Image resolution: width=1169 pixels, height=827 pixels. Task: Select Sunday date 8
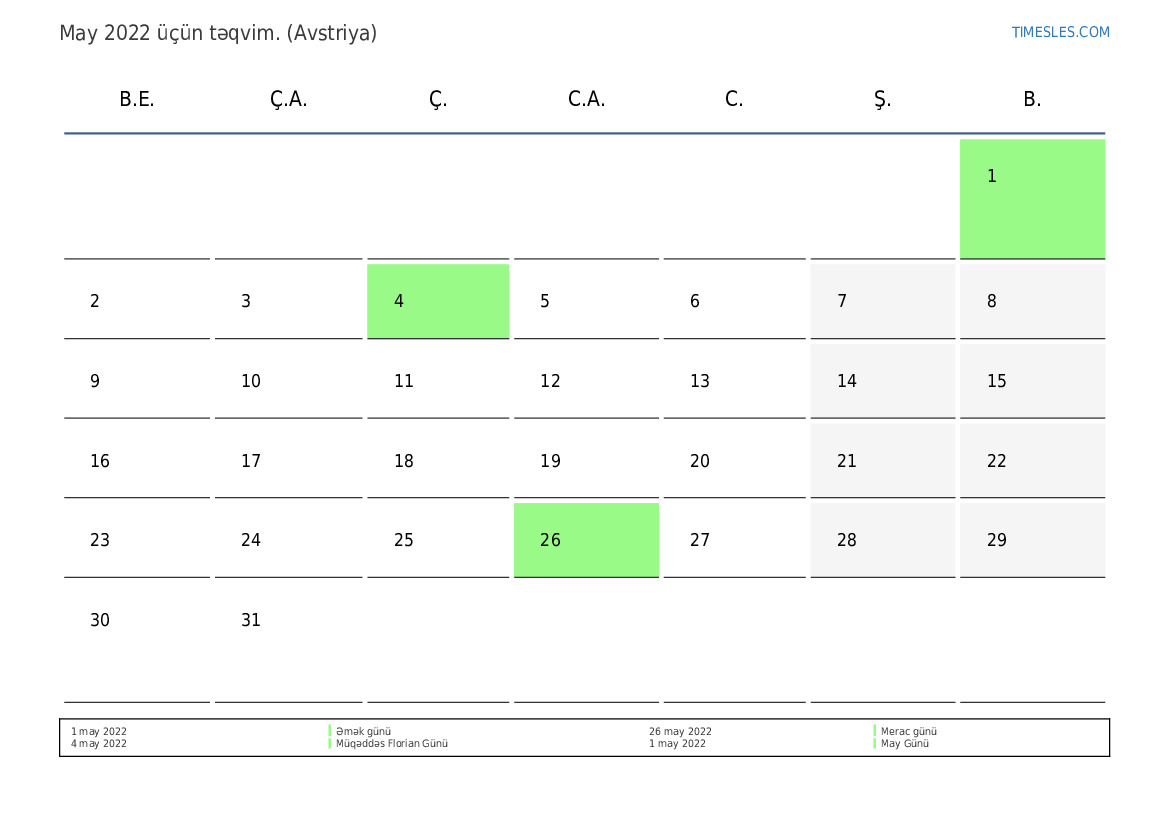pos(1032,301)
